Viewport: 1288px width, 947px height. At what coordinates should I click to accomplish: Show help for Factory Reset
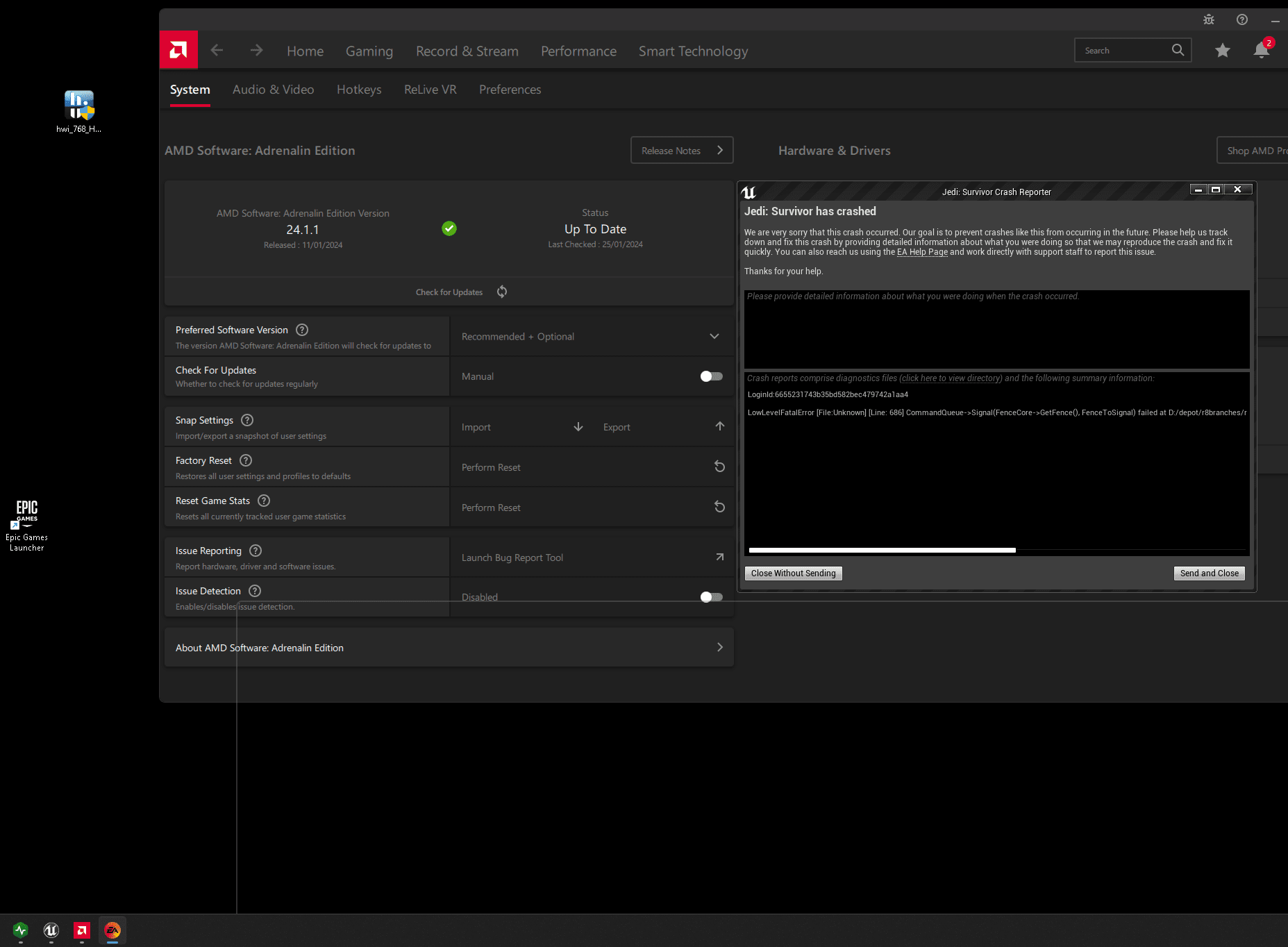[246, 460]
